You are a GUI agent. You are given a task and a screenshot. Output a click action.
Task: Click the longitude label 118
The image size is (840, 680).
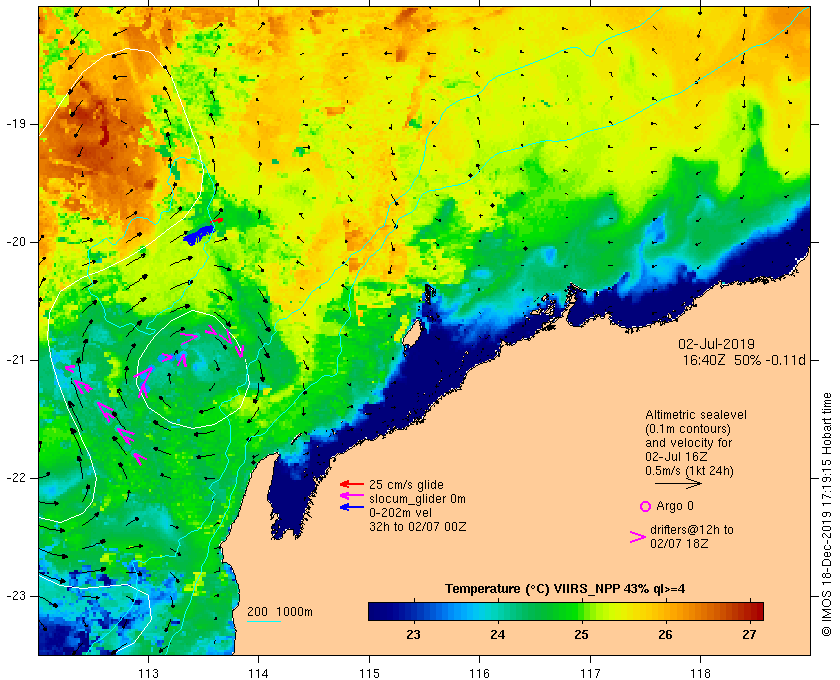[701, 673]
